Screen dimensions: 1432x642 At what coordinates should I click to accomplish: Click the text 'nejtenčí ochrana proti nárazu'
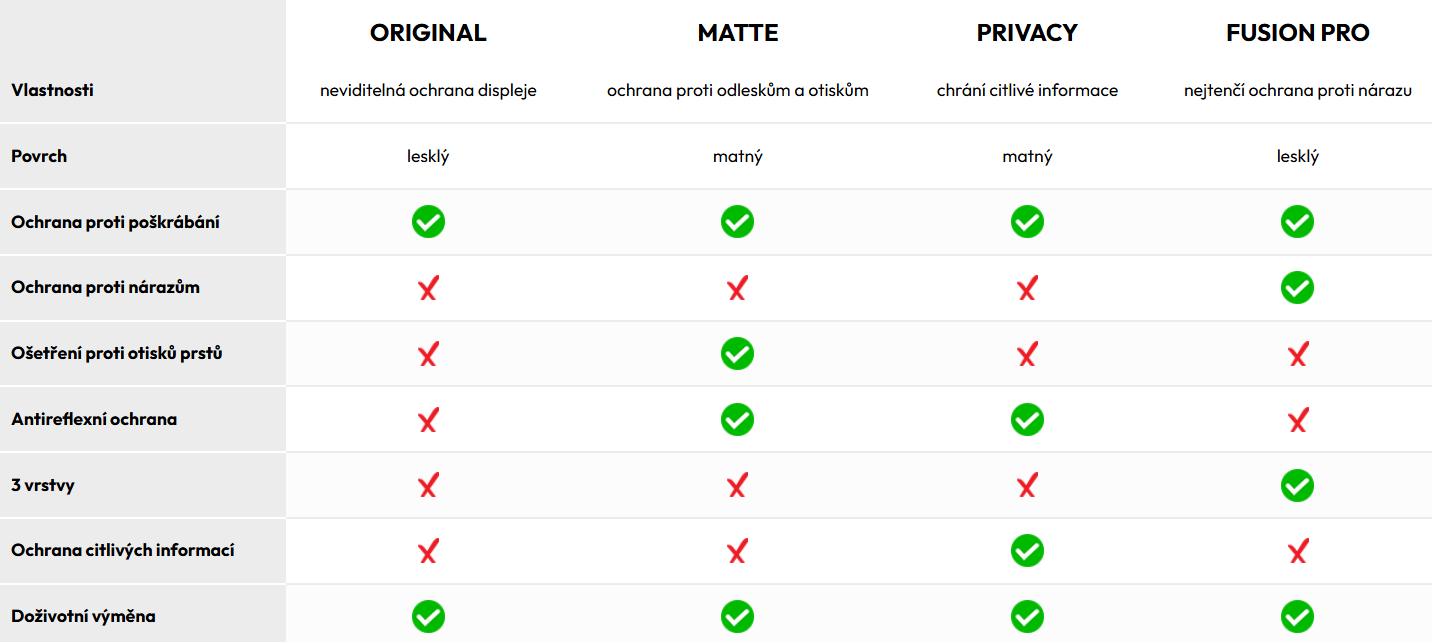[x=1298, y=90]
